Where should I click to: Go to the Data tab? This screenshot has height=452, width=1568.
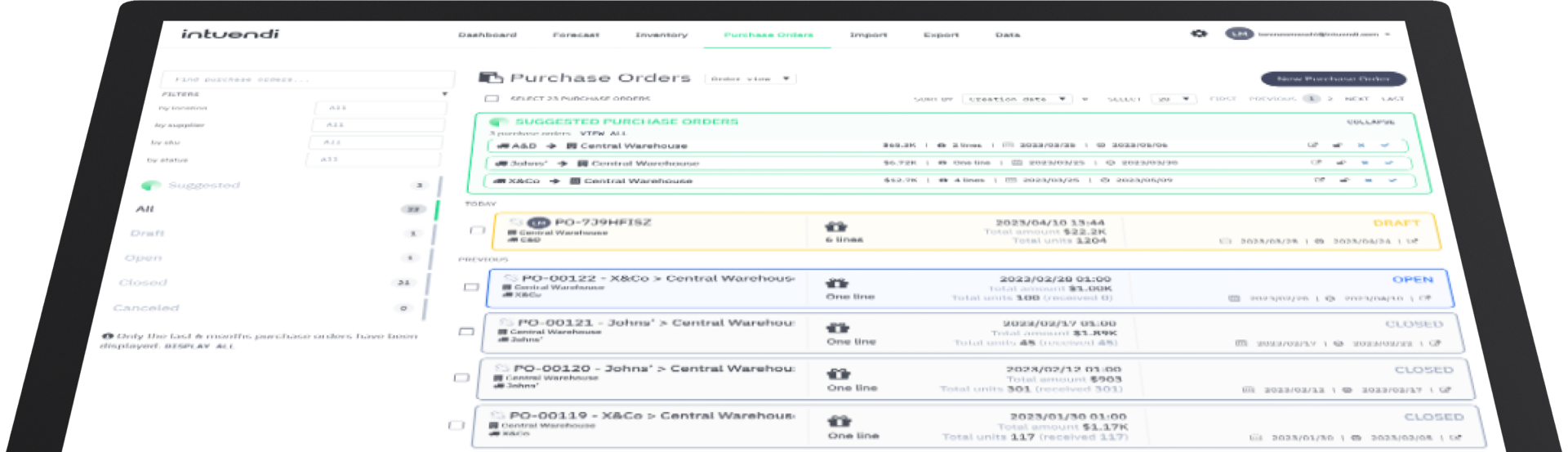tap(1008, 35)
